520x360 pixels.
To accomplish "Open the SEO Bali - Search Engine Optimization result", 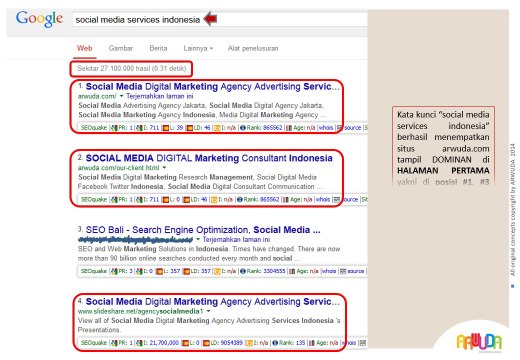I will click(x=203, y=230).
